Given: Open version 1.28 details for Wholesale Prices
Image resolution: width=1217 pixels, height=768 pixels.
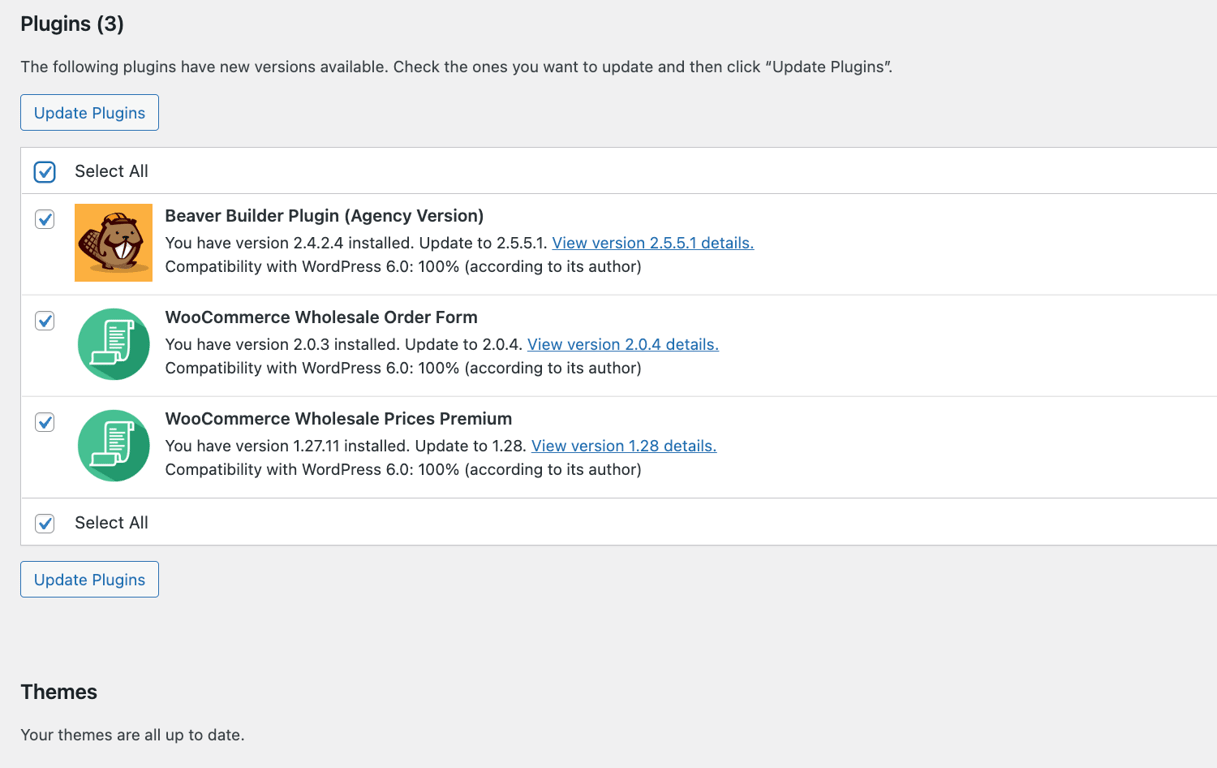Looking at the screenshot, I should click(x=623, y=445).
